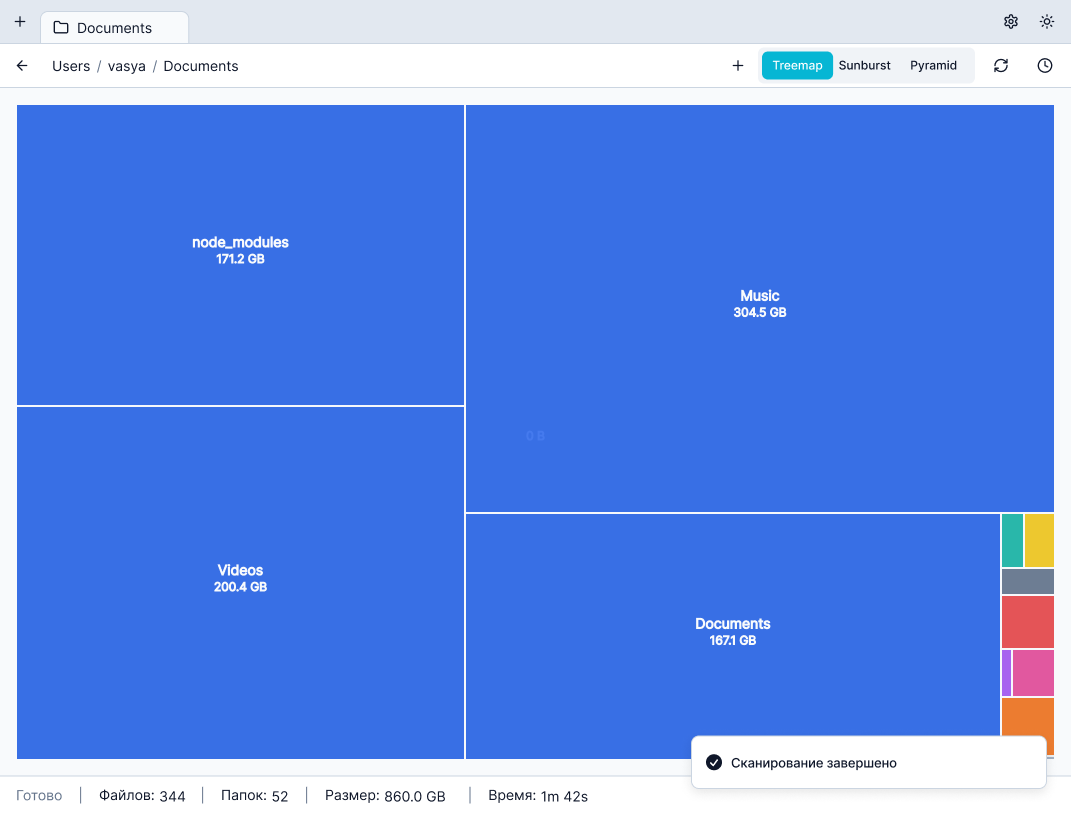Switch to Treemap view
The height and width of the screenshot is (813, 1071).
point(797,66)
